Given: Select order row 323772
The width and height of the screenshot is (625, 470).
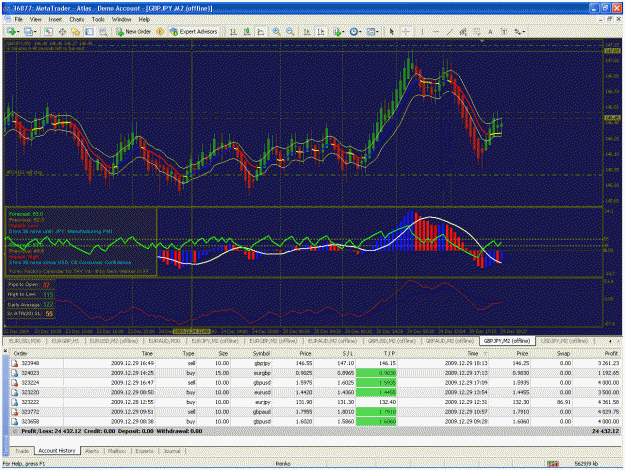Looking at the screenshot, I should (315, 412).
